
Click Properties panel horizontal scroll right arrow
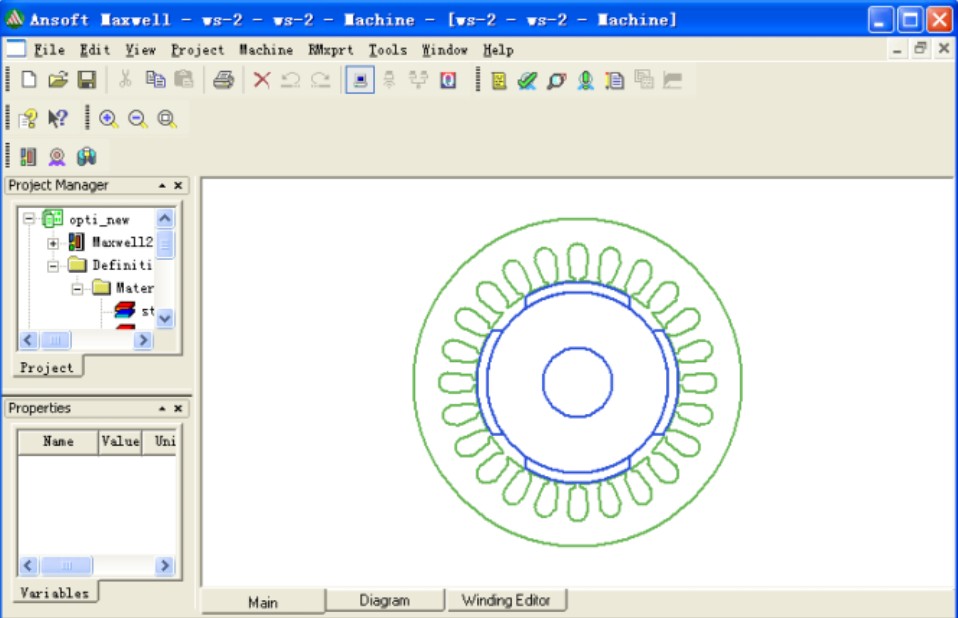(164, 565)
